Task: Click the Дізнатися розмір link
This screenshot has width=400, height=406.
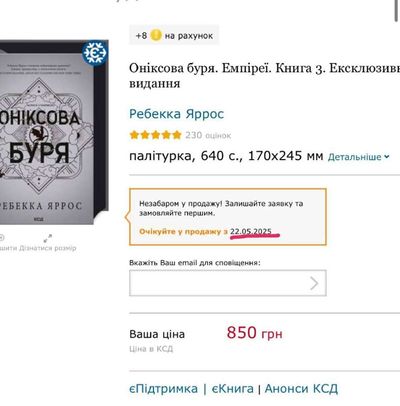Action: [48, 248]
